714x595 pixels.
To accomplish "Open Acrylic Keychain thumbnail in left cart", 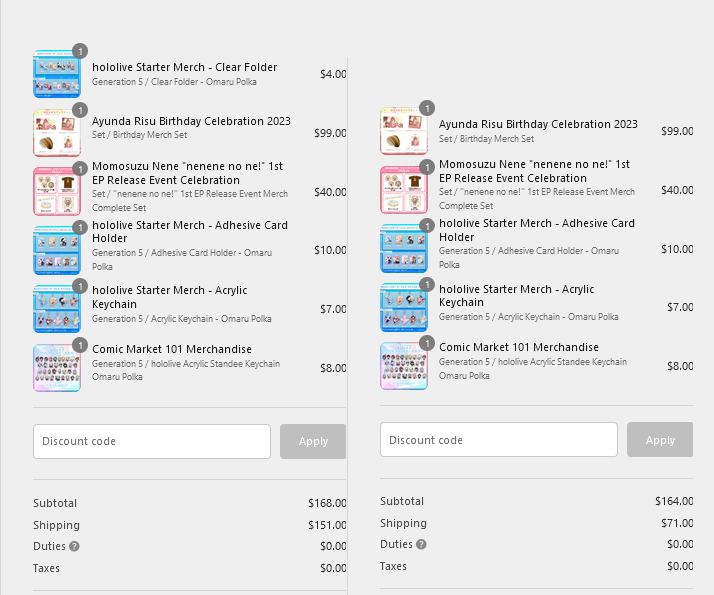I will (57, 309).
